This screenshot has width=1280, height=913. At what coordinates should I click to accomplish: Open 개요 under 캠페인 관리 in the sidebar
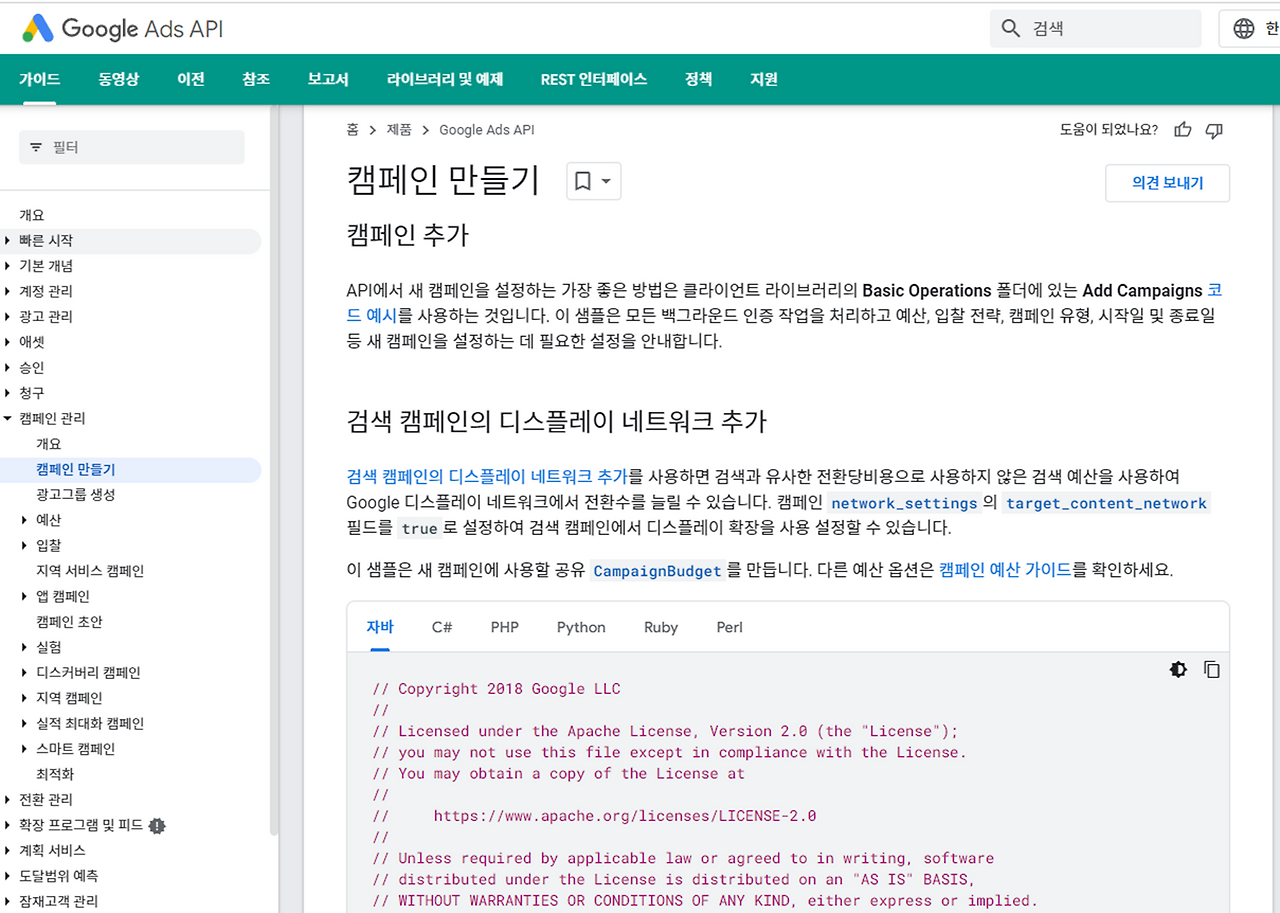point(49,443)
